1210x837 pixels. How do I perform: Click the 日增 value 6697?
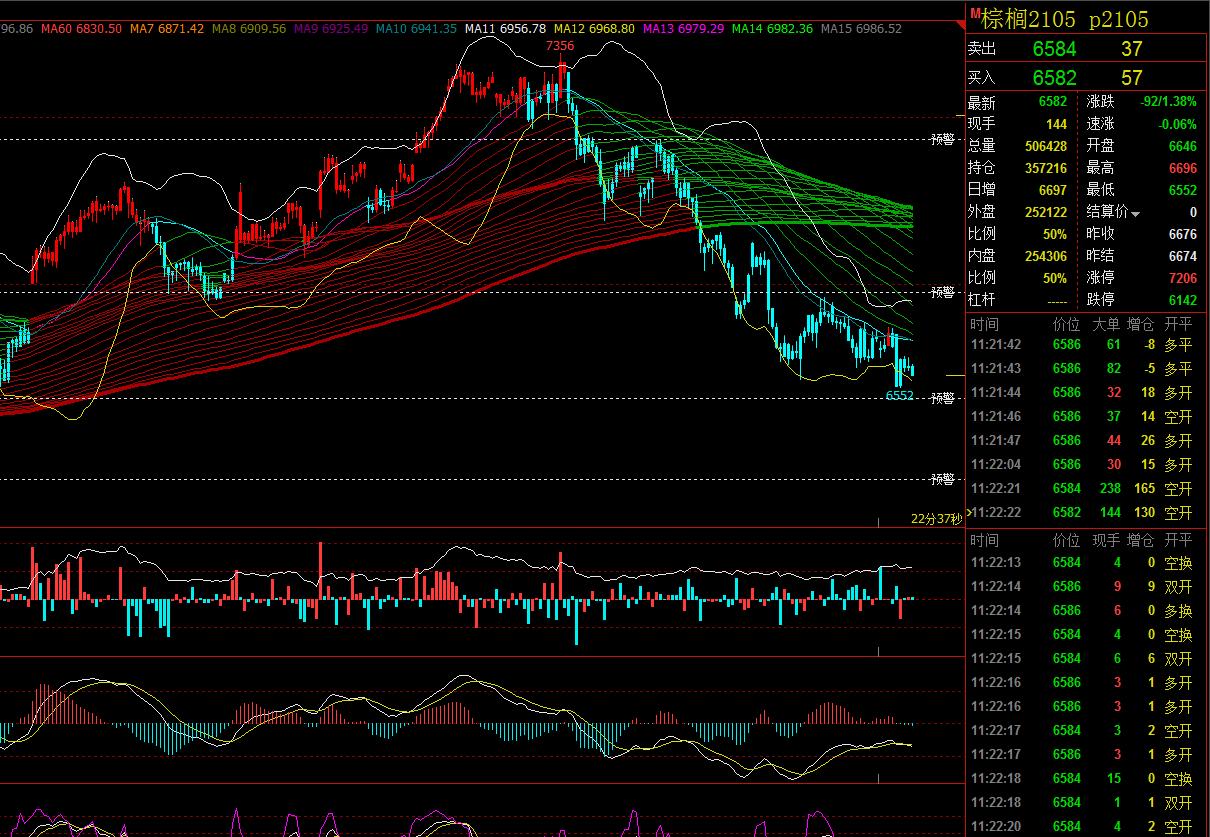[x=1053, y=190]
